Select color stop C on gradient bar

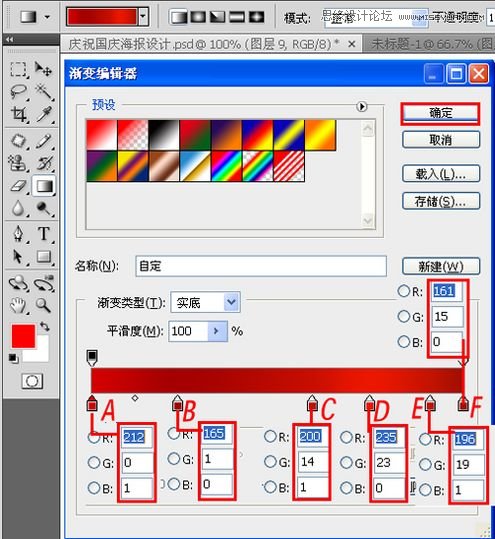[312, 403]
